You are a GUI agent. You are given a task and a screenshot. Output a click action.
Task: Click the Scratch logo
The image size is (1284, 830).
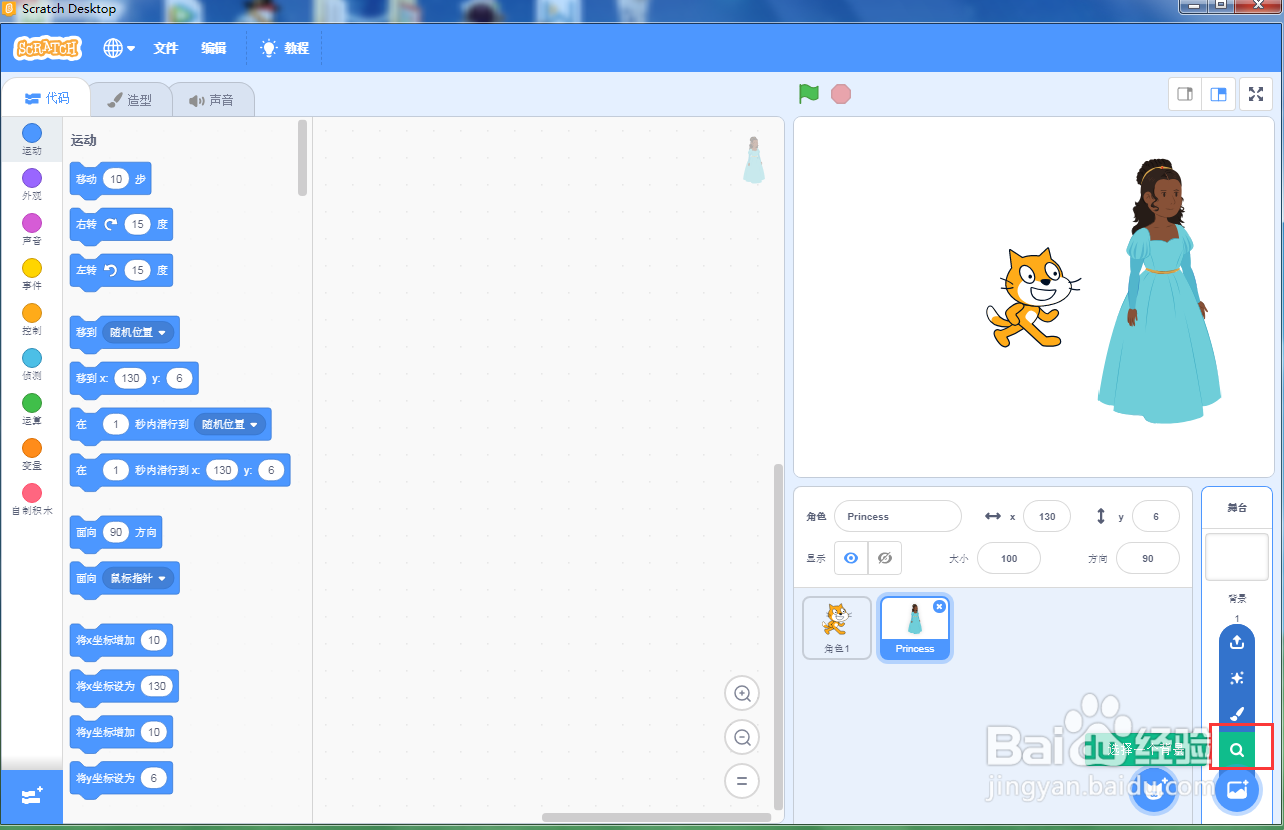[x=47, y=48]
